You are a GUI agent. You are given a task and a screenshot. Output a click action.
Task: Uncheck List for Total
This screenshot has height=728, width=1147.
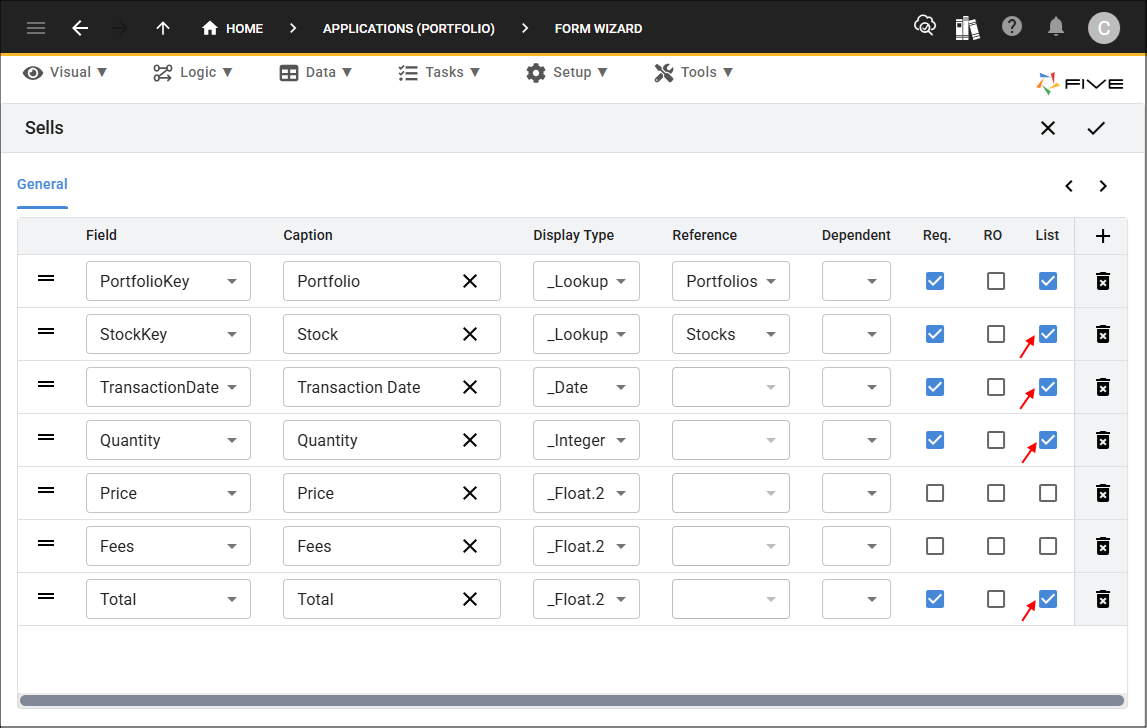1048,599
